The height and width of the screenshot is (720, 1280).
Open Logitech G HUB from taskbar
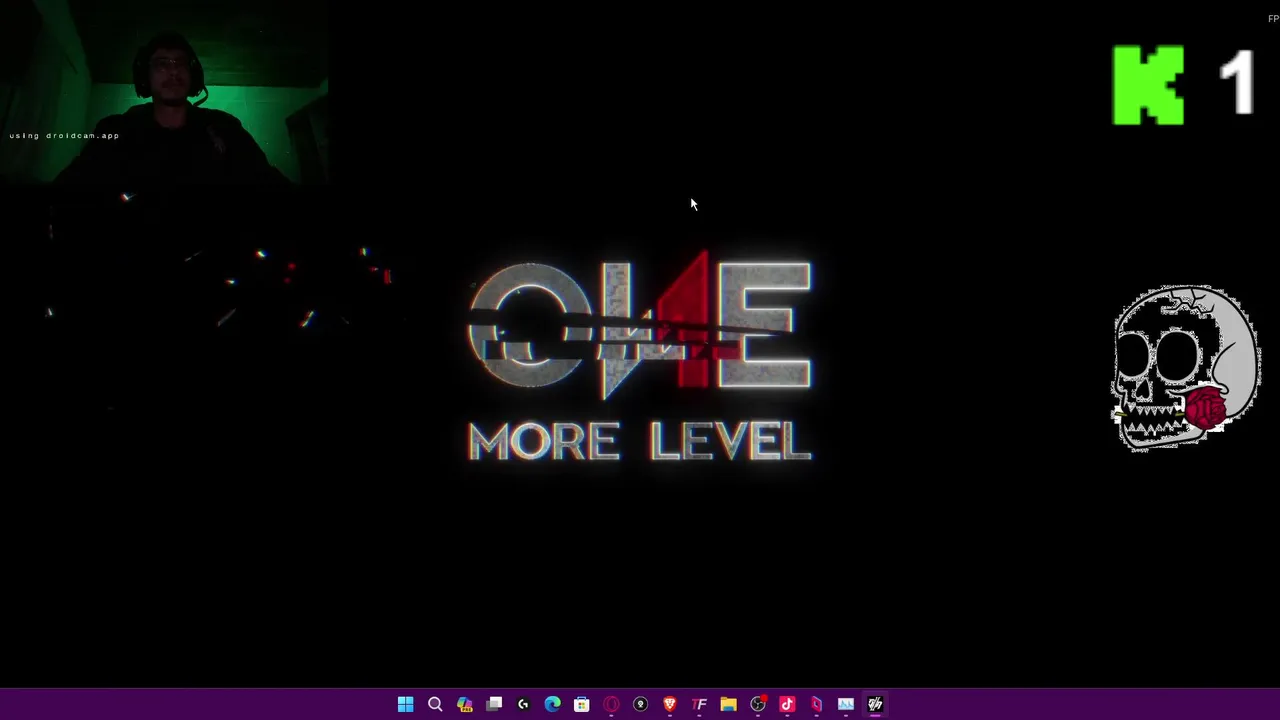[523, 704]
